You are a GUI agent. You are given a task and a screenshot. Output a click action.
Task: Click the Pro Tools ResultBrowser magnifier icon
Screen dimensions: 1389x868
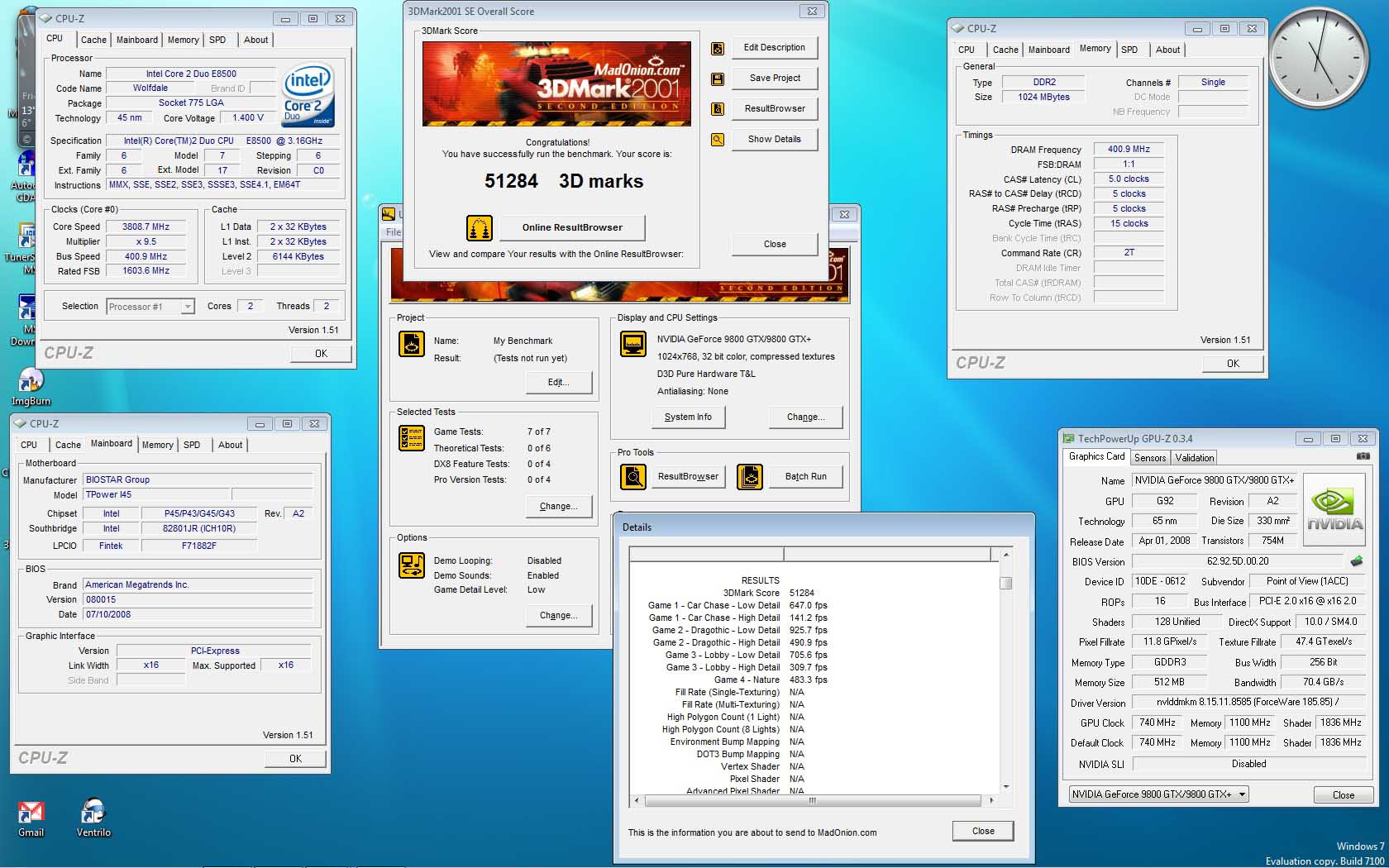(x=633, y=477)
